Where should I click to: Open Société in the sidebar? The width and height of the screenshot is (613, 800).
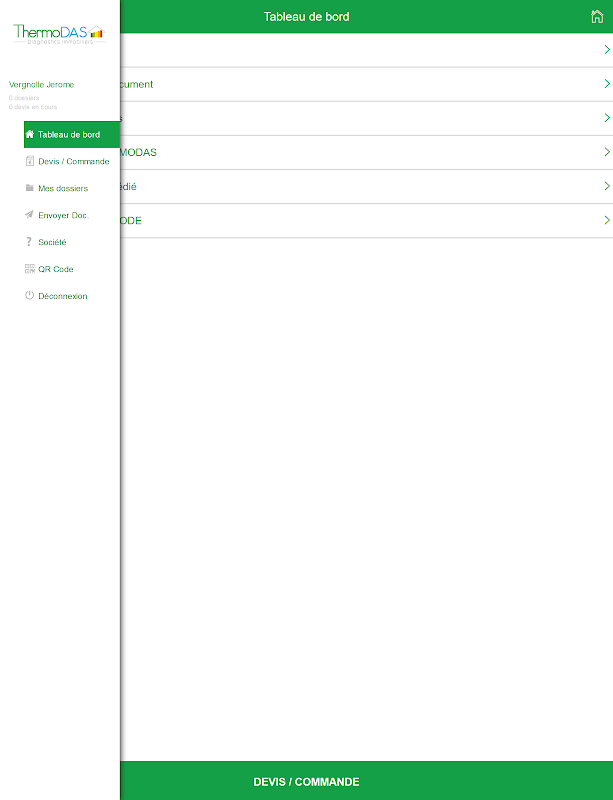point(72,242)
